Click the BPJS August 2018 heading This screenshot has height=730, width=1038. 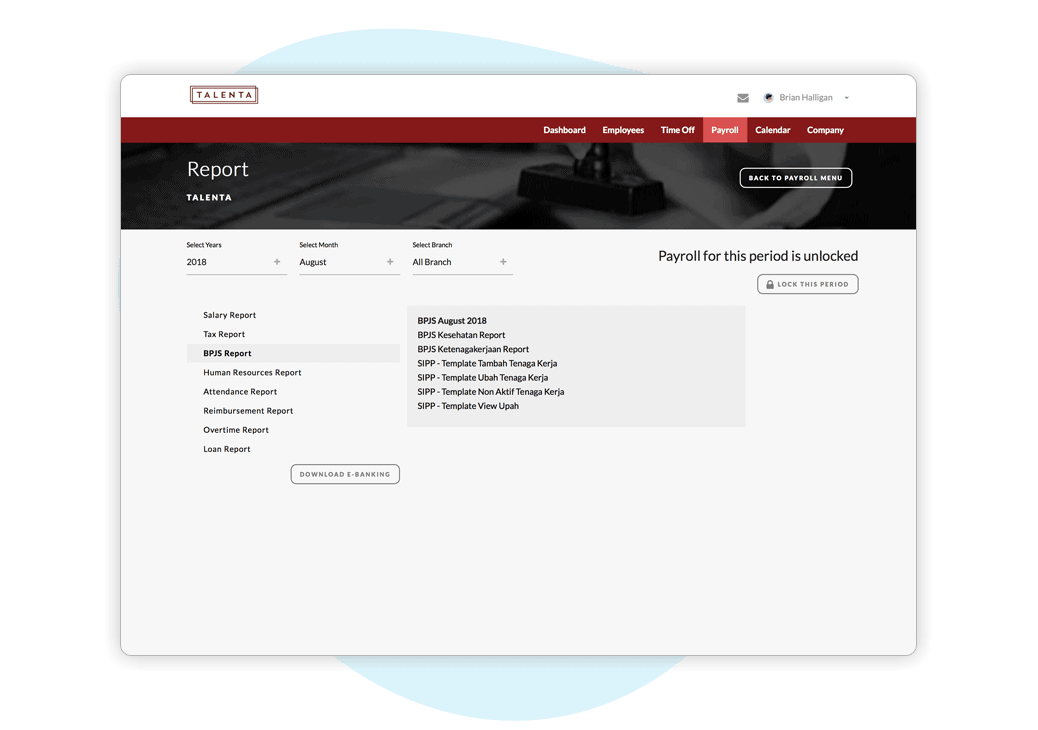click(x=451, y=321)
